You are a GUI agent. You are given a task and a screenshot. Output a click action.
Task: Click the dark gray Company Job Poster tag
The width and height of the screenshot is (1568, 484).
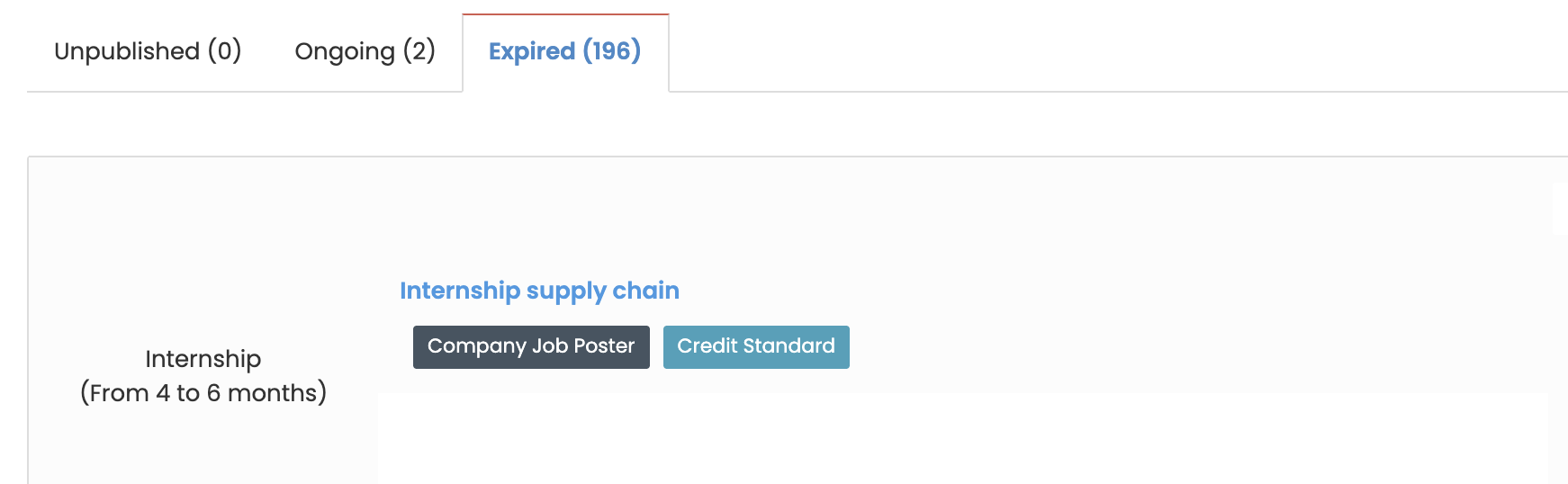tap(531, 346)
